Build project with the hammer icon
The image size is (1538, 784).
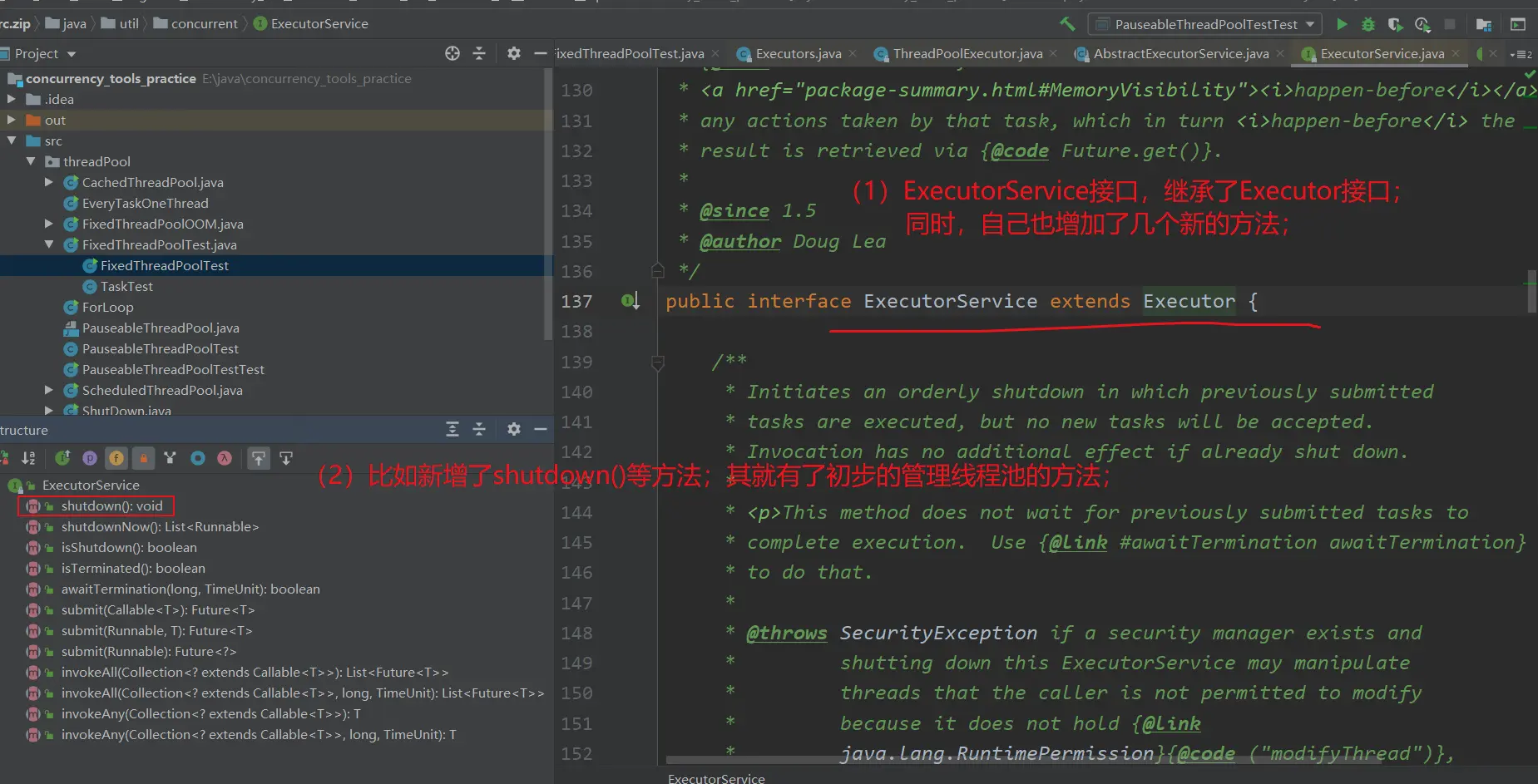tap(1067, 24)
